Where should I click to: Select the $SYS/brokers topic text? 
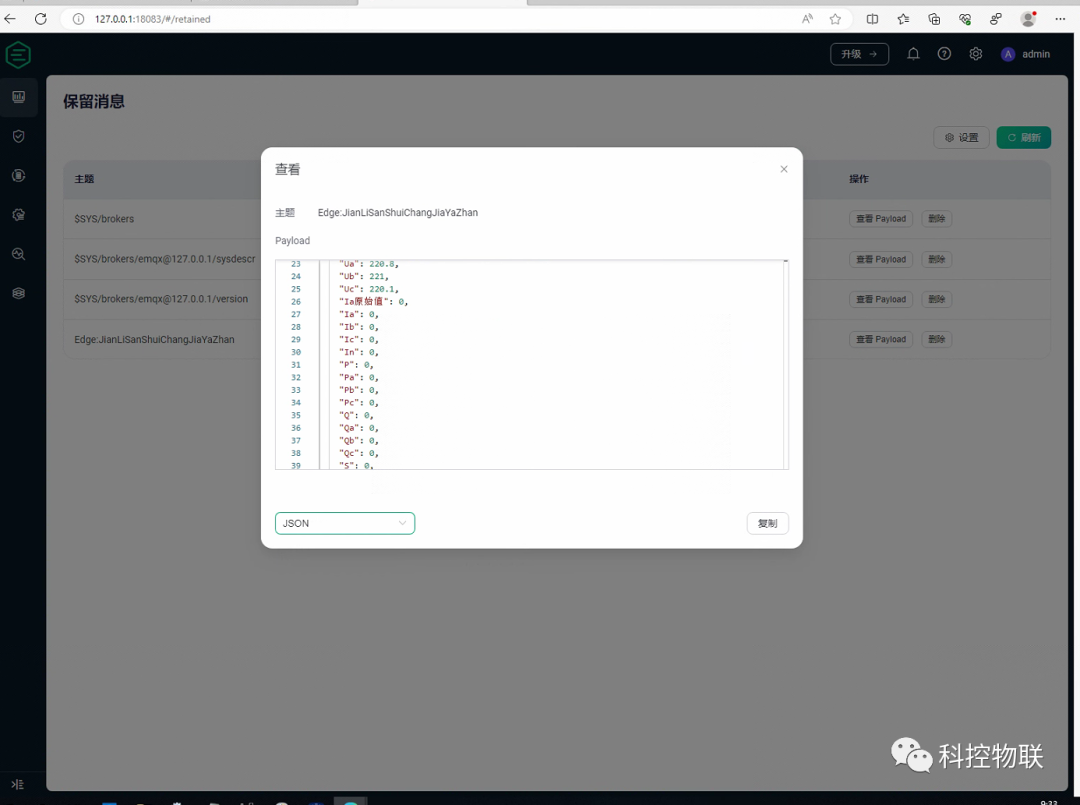pos(104,219)
